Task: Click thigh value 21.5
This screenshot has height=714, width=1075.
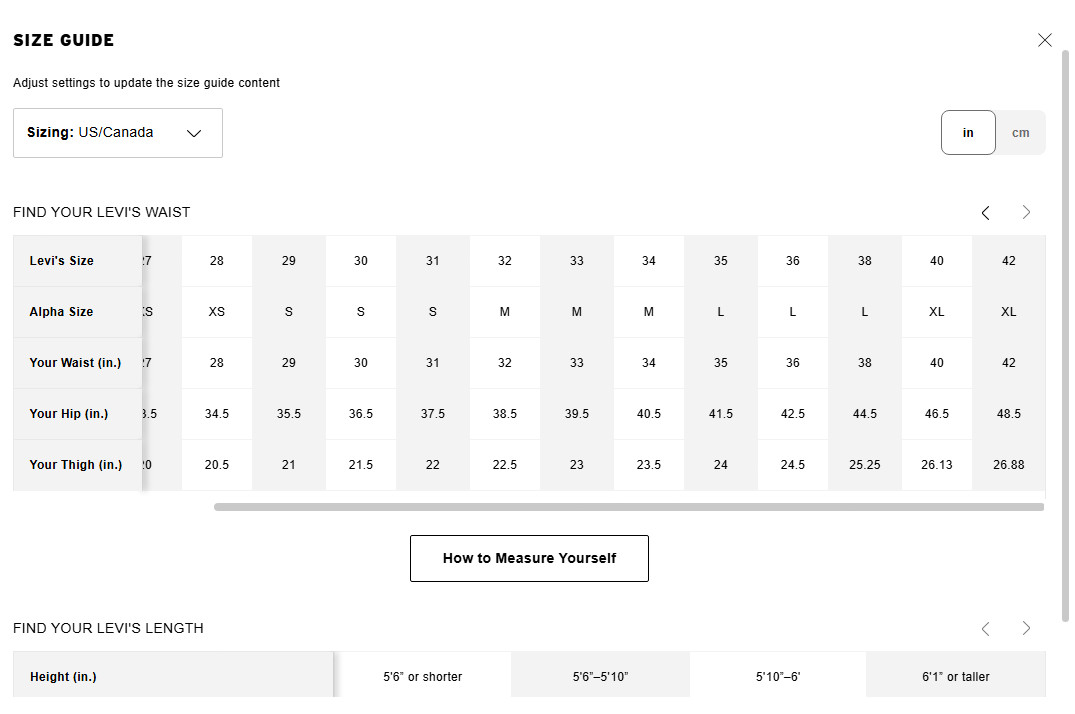Action: coord(361,464)
